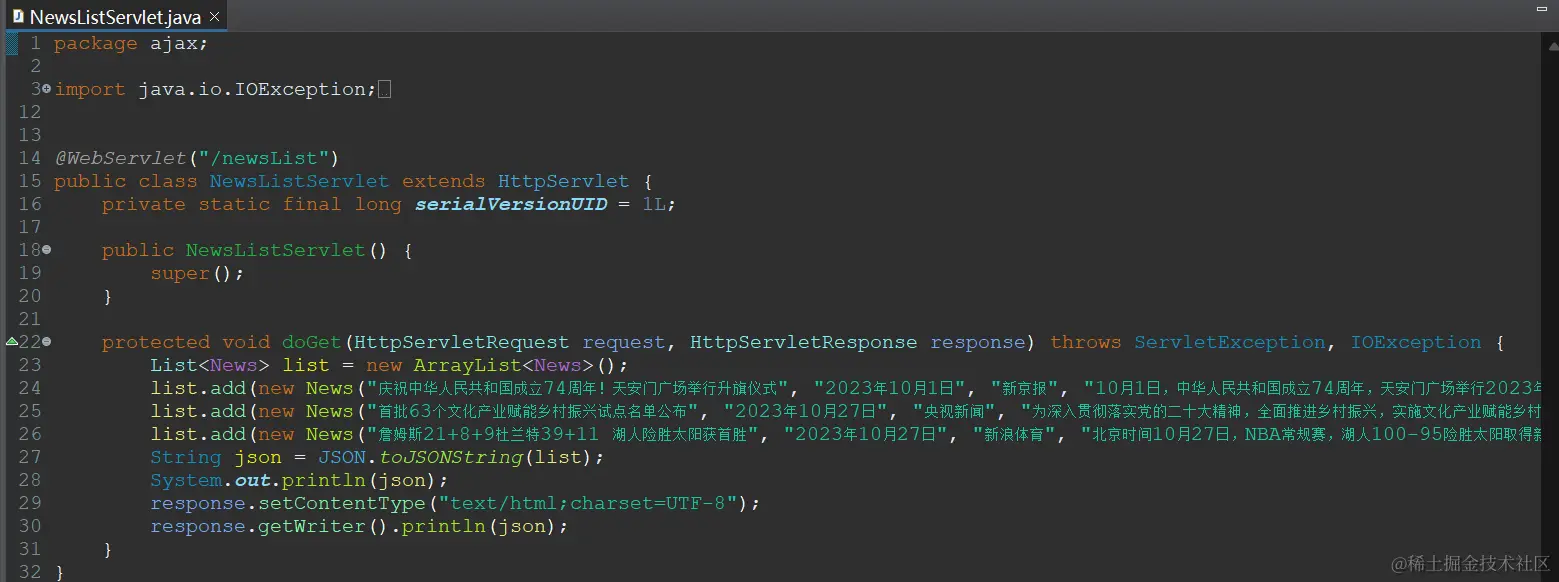Click the serialVersionUID field name
1559x582 pixels.
[511, 204]
